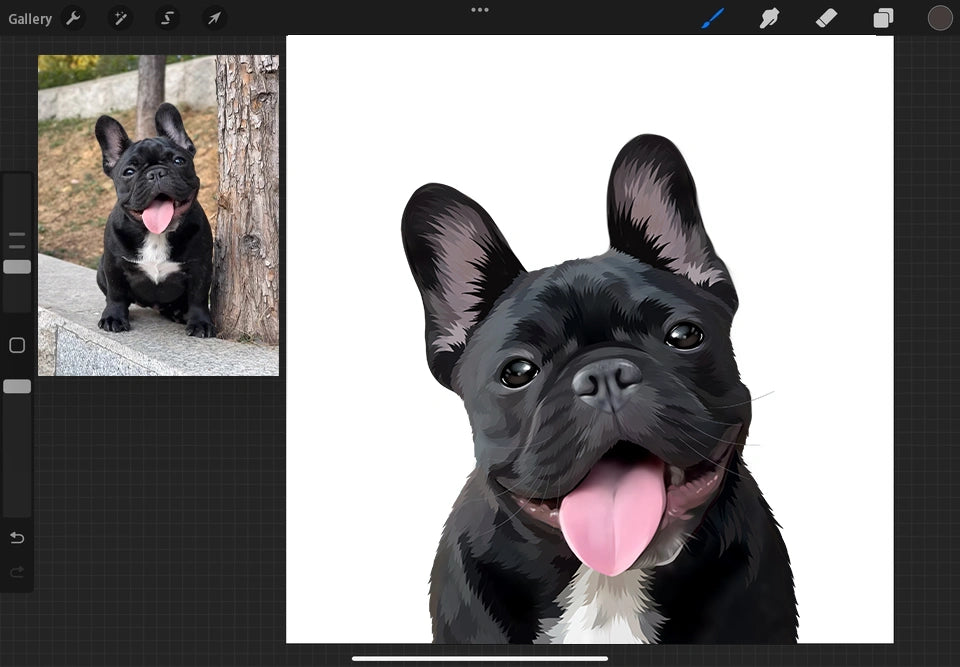Select the Smudge tool
Viewport: 960px width, 667px height.
769,18
